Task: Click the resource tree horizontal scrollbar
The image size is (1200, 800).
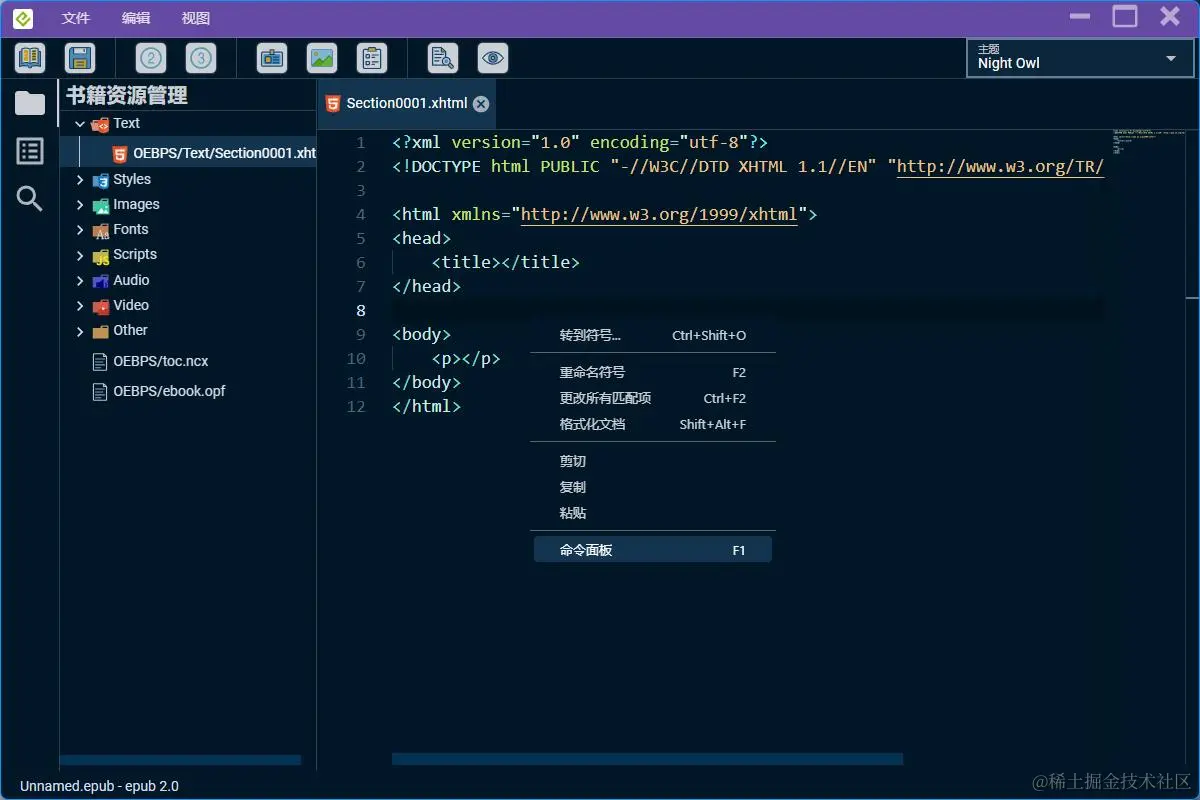Action: [180, 761]
